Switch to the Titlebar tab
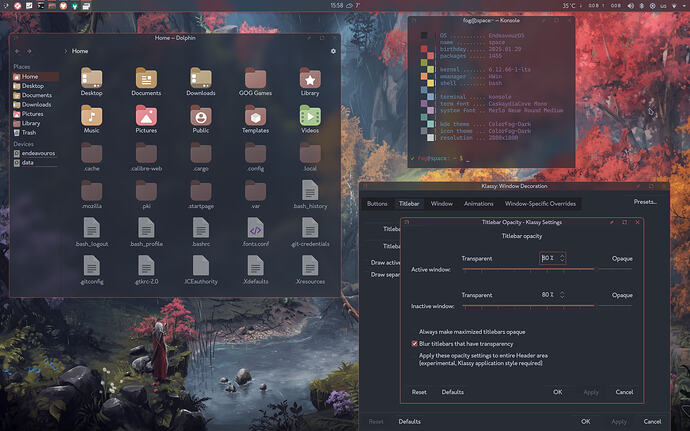 click(409, 203)
